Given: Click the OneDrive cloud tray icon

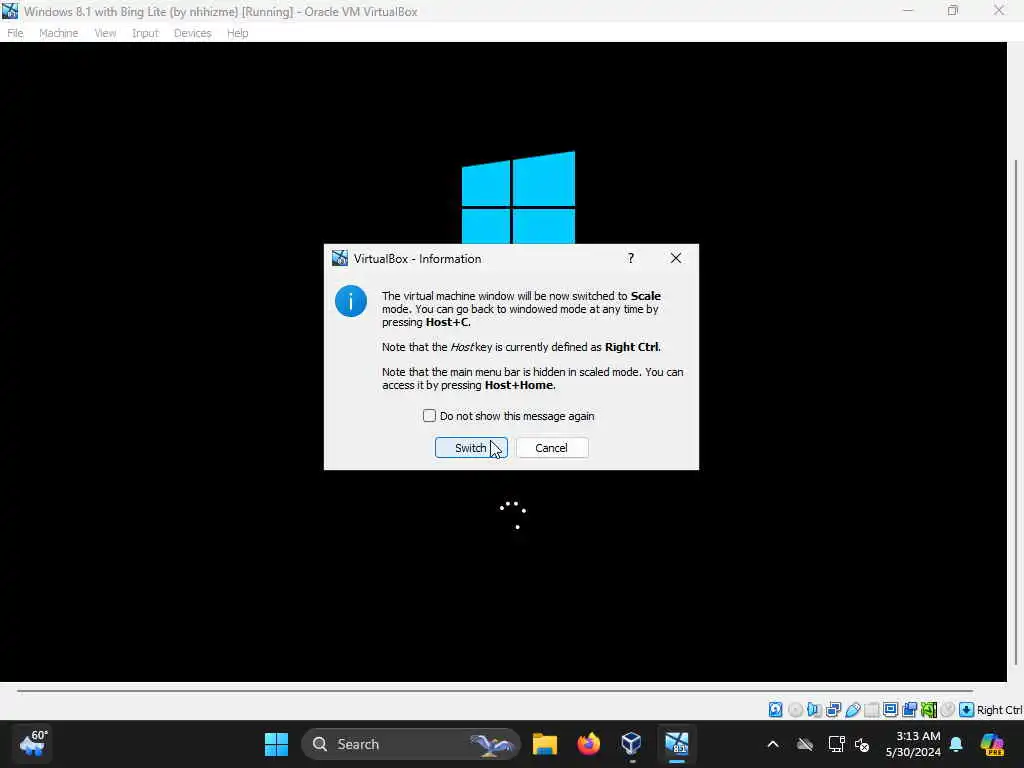Looking at the screenshot, I should 805,744.
